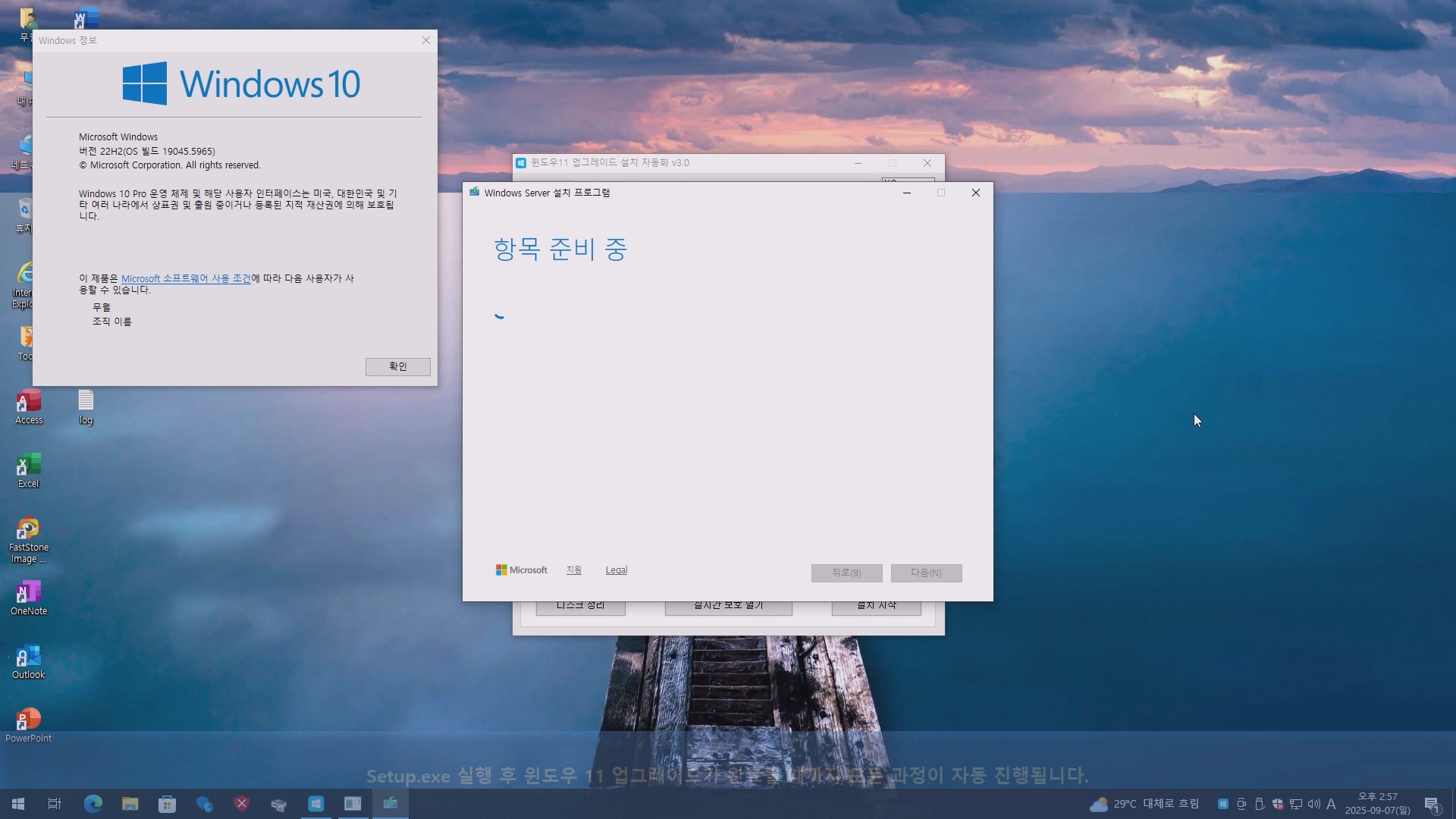Viewport: 1456px width, 819px height.
Task: Click the 지원 link in setup window
Action: coord(573,570)
